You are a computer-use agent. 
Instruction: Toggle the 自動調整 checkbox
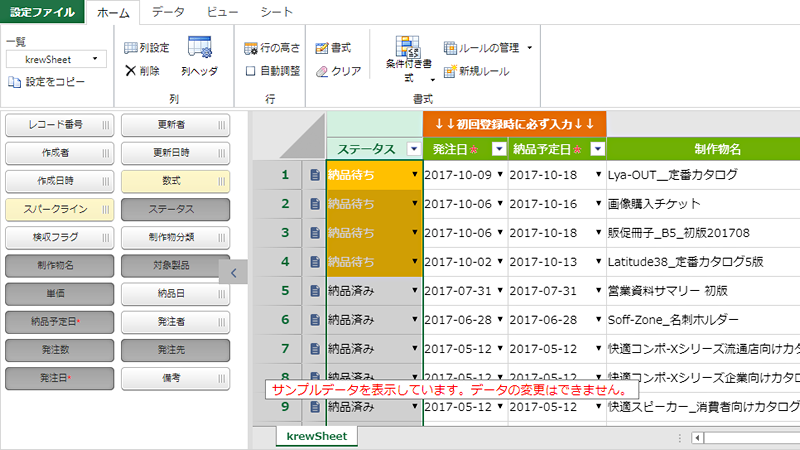point(251,71)
